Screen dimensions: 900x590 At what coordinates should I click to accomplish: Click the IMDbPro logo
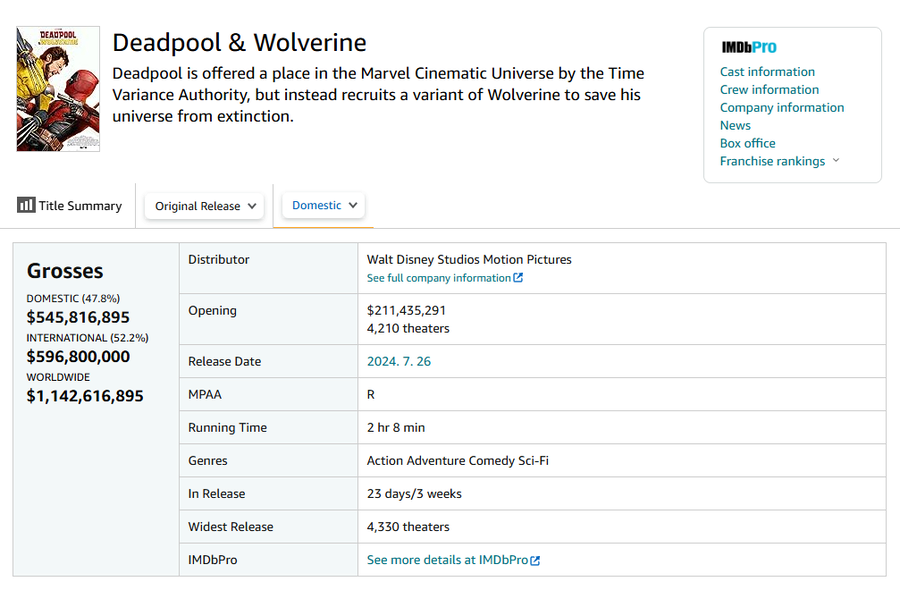(x=748, y=47)
